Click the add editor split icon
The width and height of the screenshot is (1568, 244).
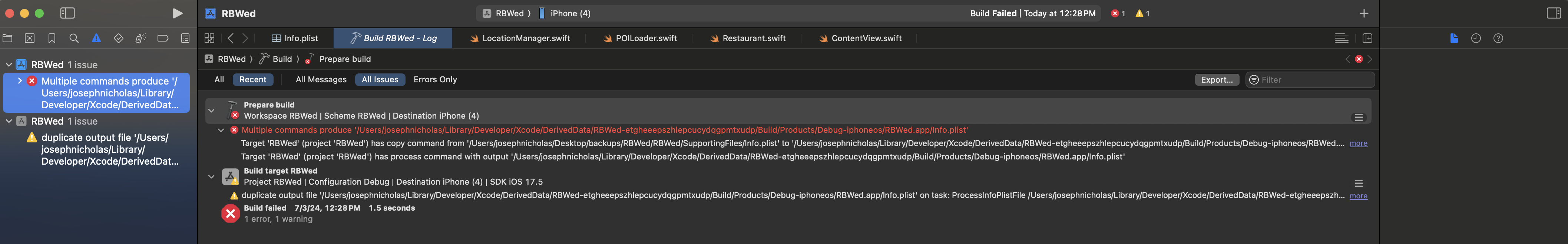point(1367,38)
